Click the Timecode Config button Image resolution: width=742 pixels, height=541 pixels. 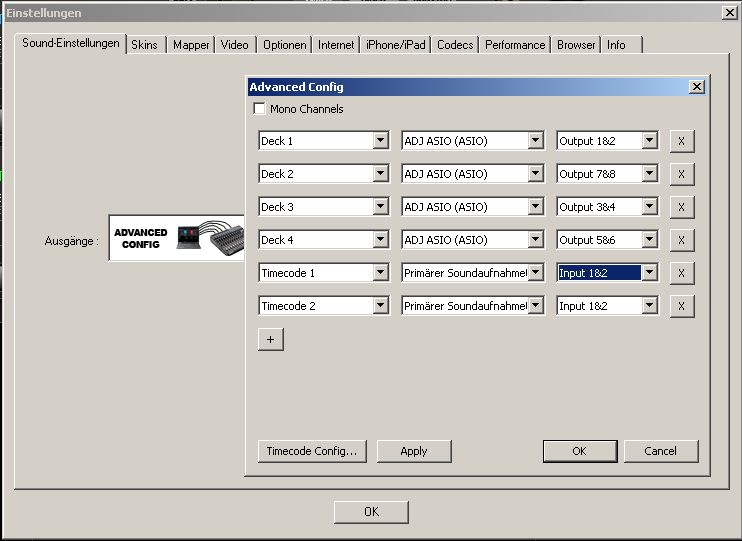(312, 451)
